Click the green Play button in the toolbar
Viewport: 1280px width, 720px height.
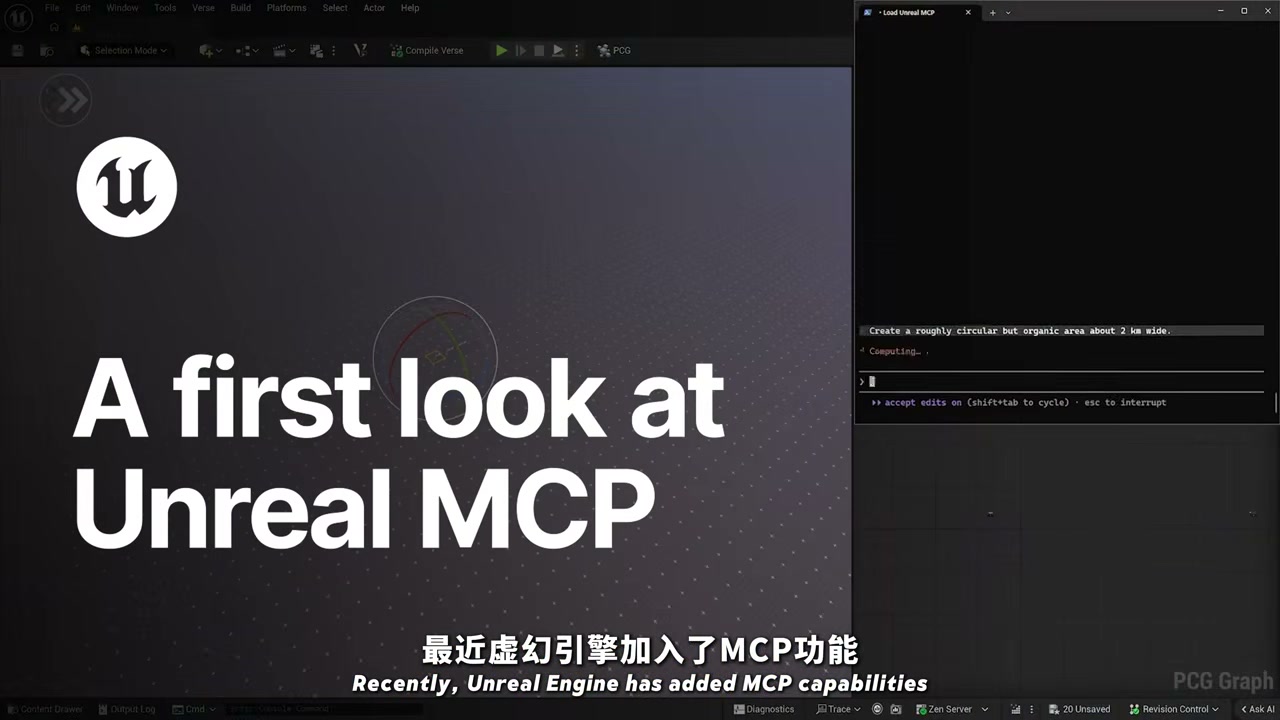(x=501, y=50)
